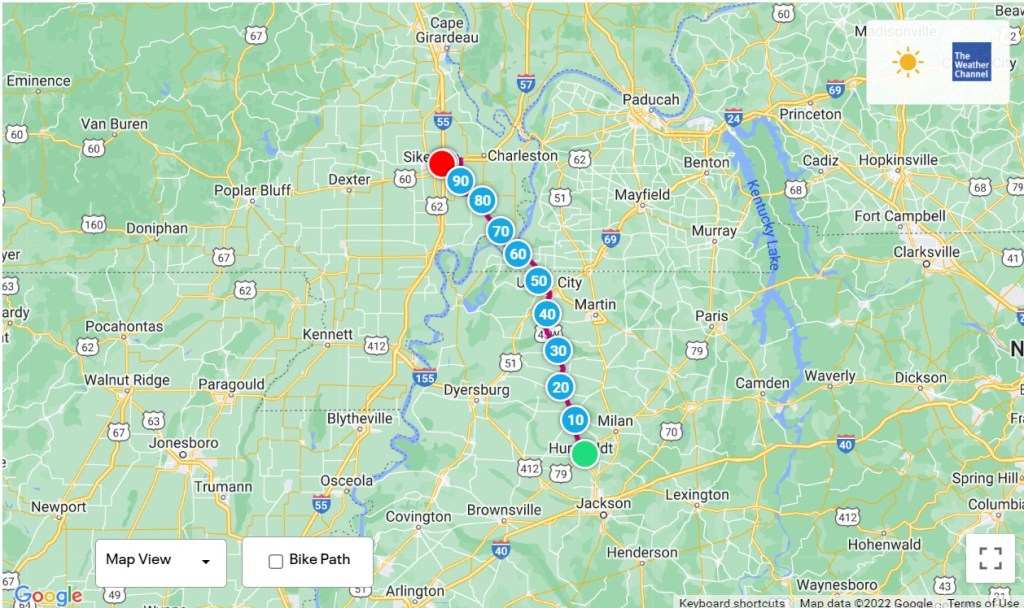Open Keyboard shortcuts
Image resolution: width=1024 pixels, height=608 pixels.
pyautogui.click(x=731, y=603)
